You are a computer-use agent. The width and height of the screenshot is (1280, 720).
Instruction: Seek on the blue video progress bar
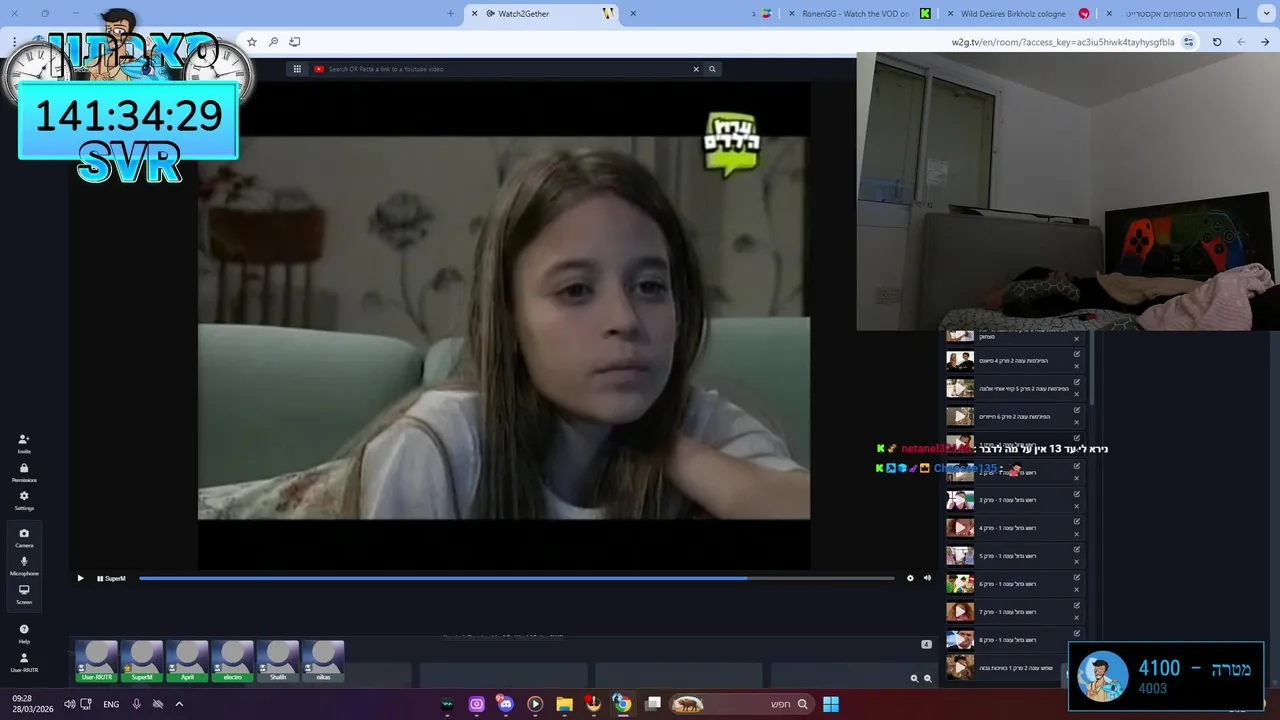(x=516, y=578)
